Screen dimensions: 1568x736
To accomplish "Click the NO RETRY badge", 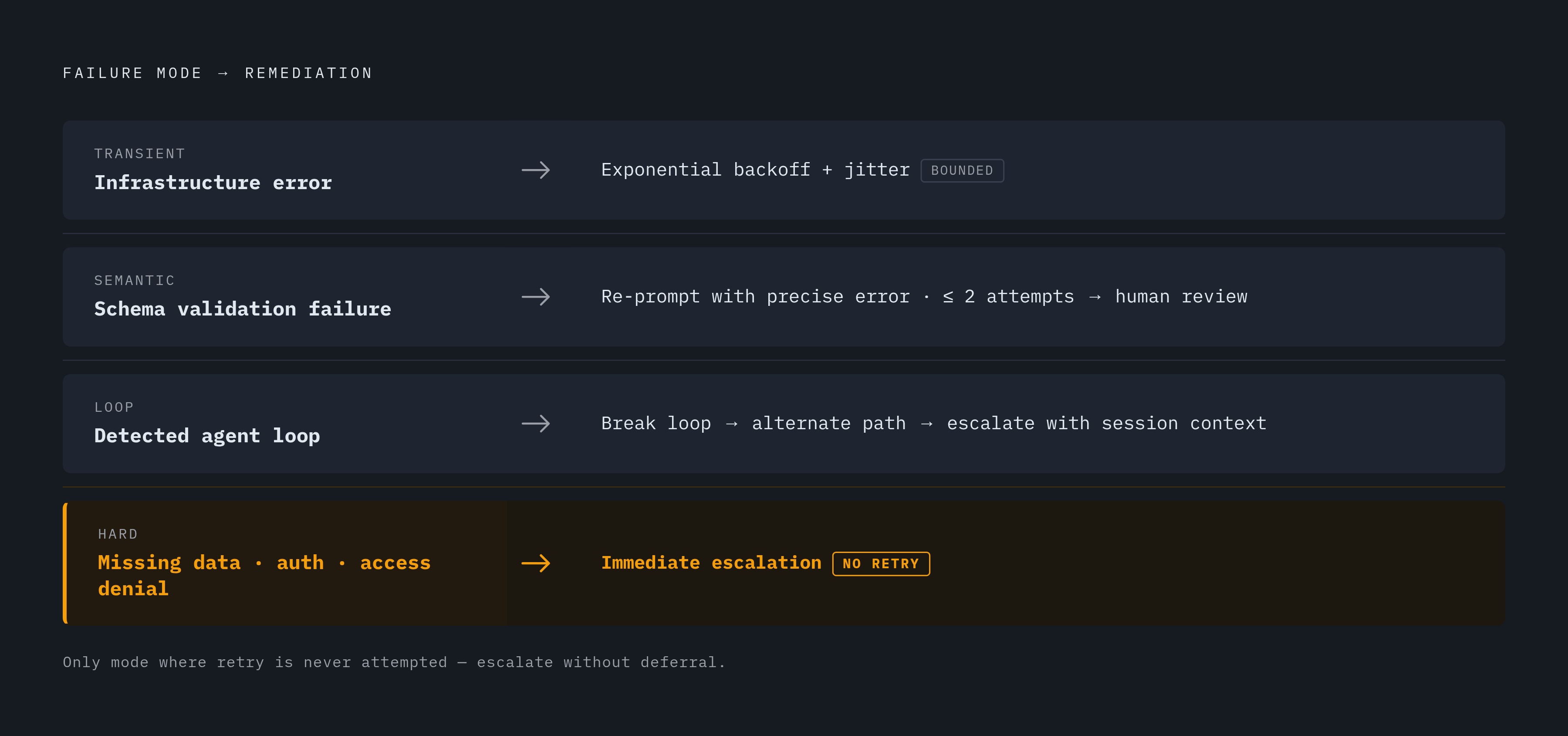I will pyautogui.click(x=881, y=564).
